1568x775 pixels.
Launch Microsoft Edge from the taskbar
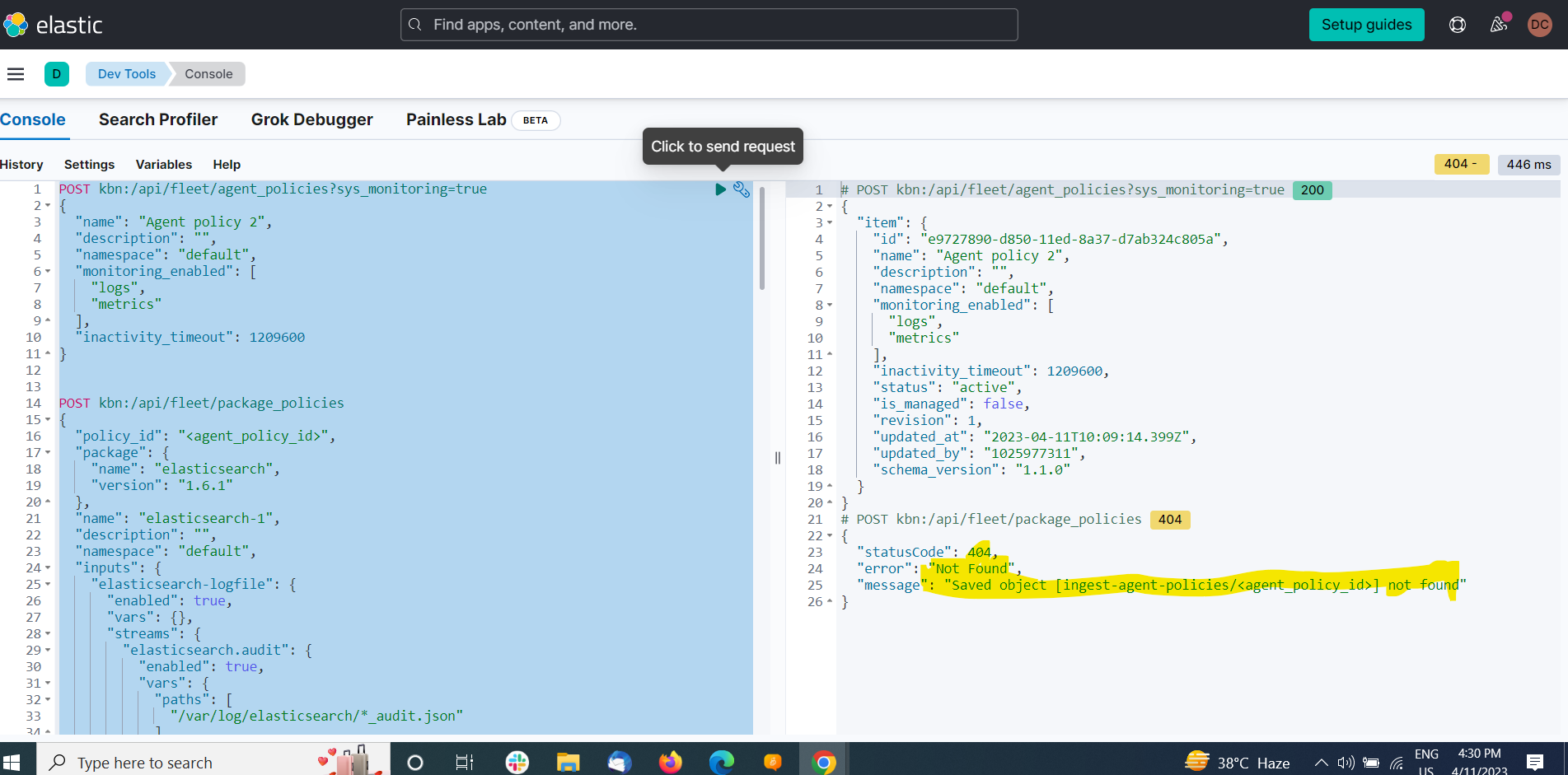click(x=722, y=763)
